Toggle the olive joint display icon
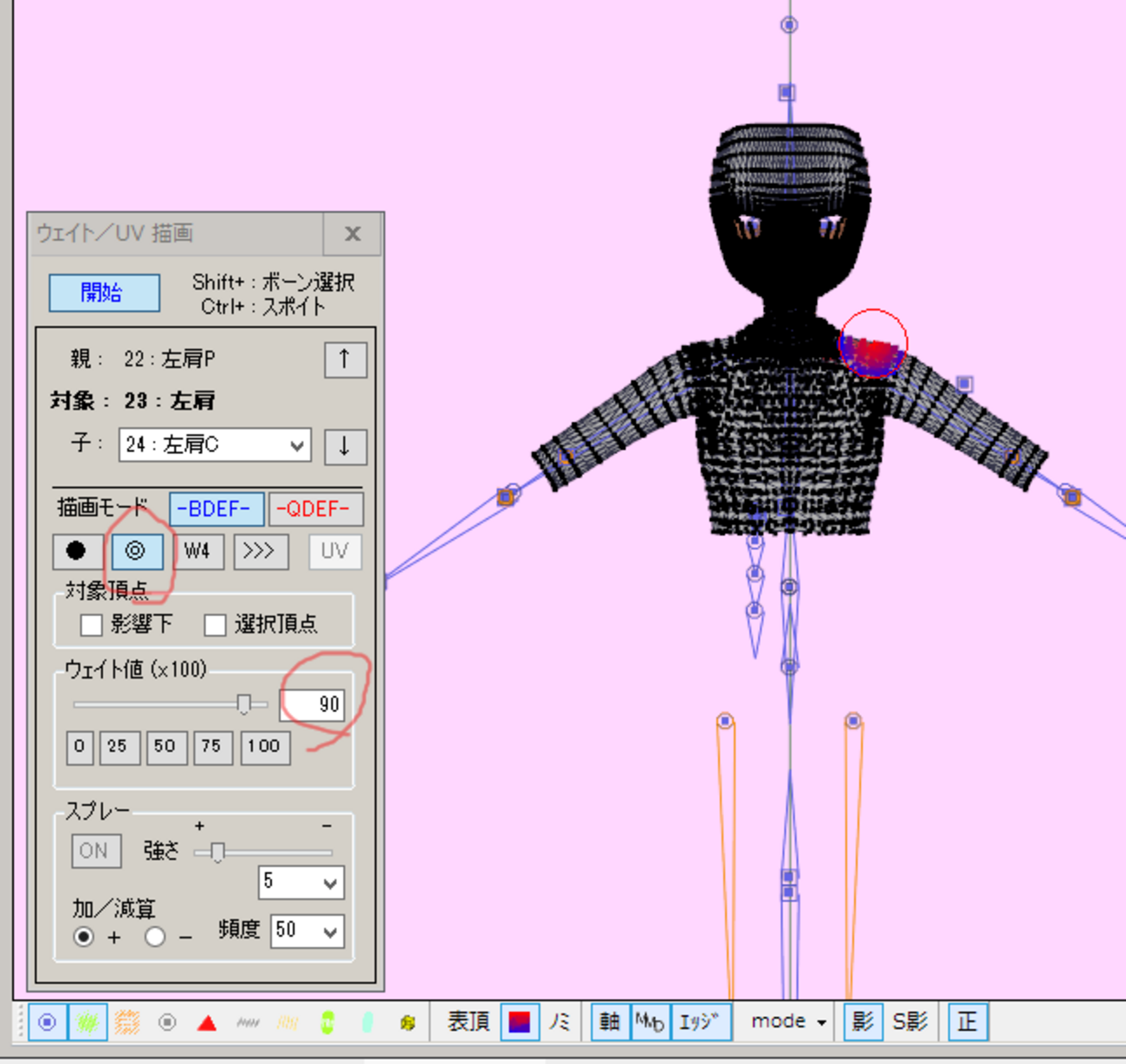The height and width of the screenshot is (1064, 1126). 408,1023
